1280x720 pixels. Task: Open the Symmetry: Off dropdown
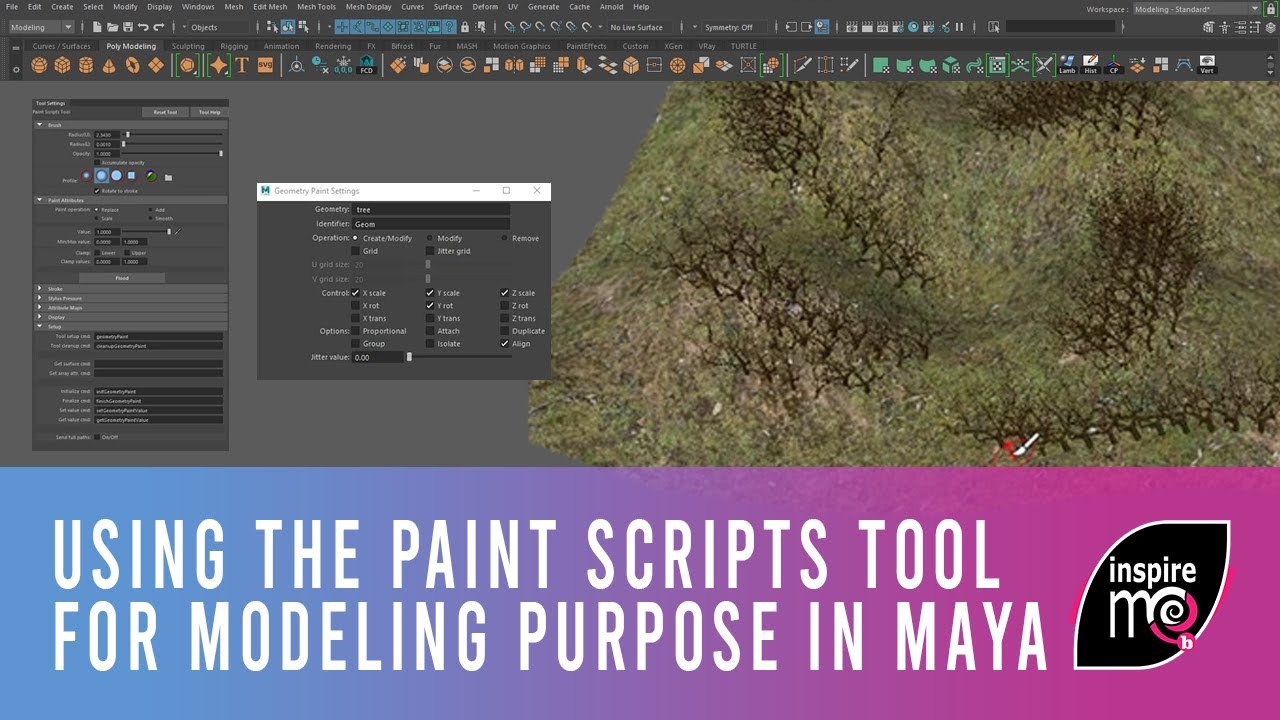735,27
